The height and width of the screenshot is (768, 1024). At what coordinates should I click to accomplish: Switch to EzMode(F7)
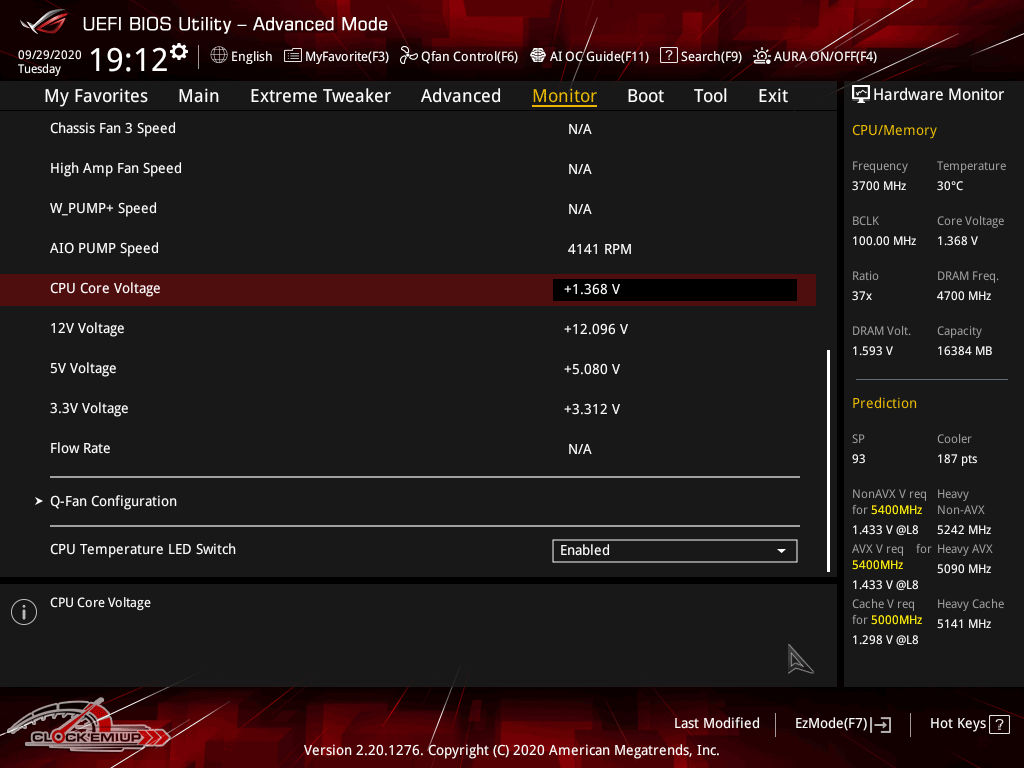(x=842, y=724)
